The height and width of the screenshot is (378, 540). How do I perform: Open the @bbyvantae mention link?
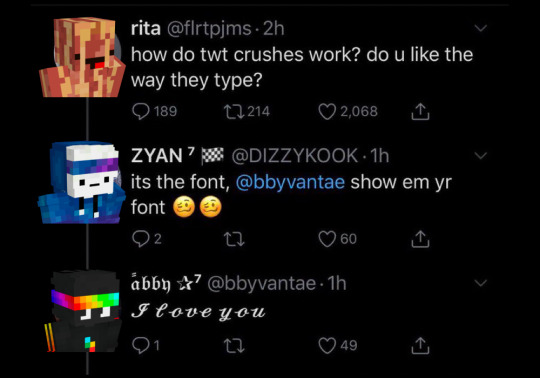(x=290, y=182)
